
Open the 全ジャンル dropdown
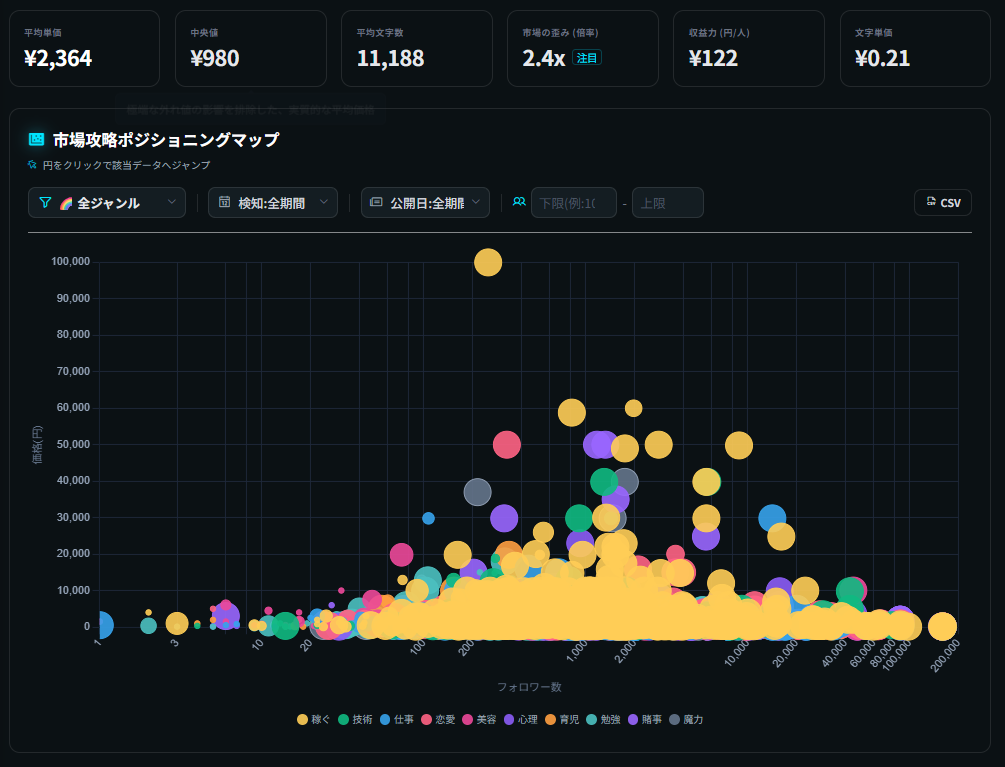106,202
